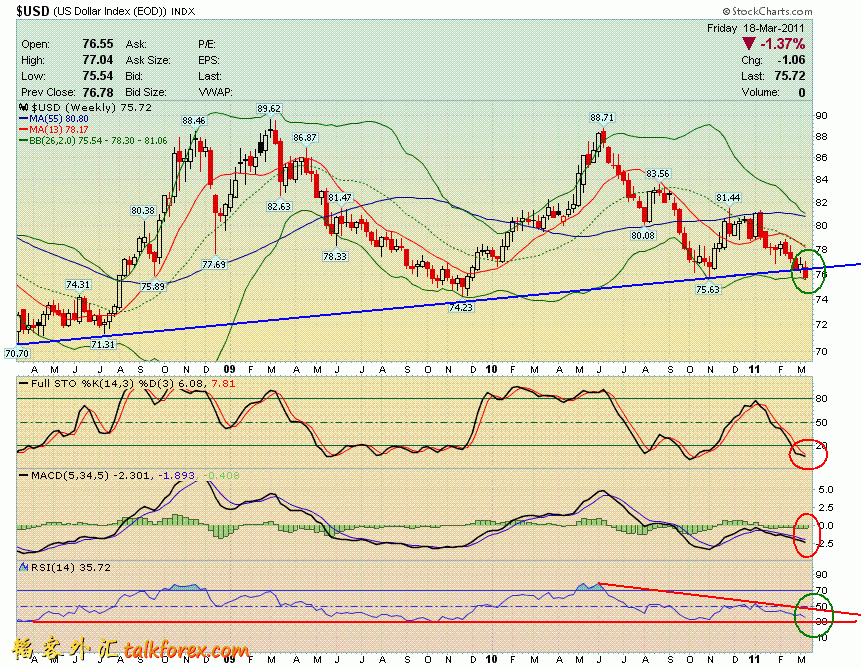Click the small line icon beside RSI(14)
This screenshot has width=861, height=668.
coord(24,567)
